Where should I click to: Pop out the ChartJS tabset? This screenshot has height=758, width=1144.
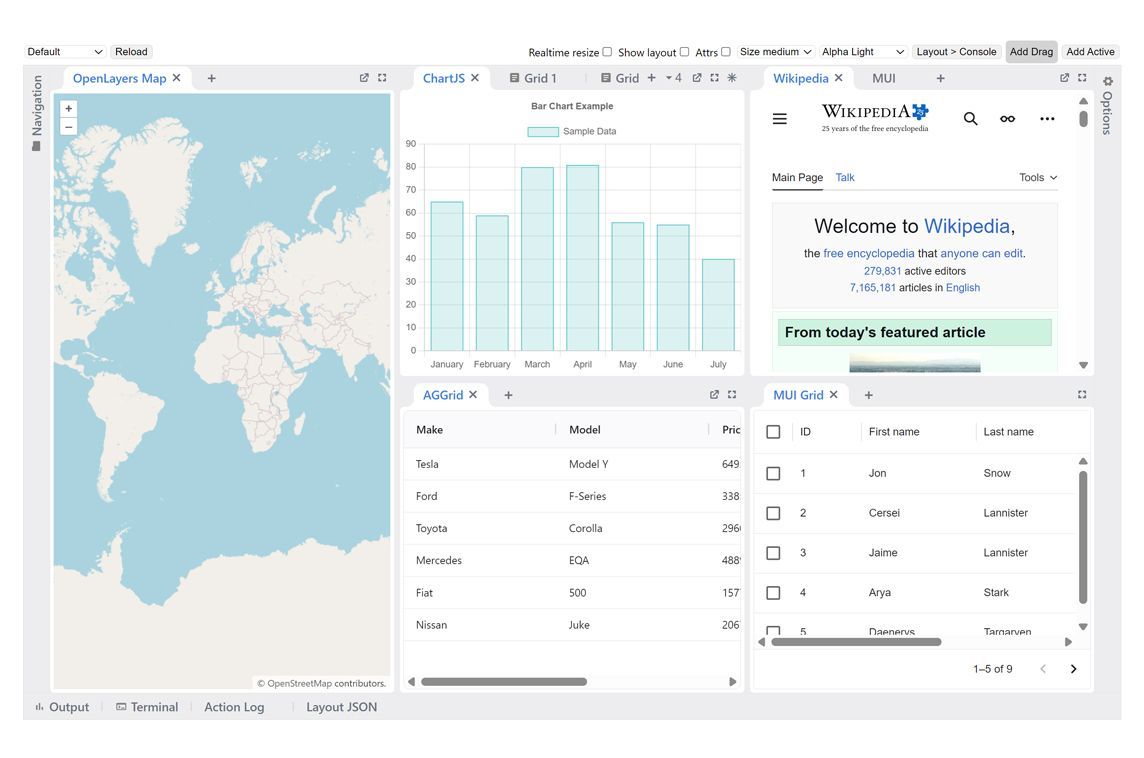pos(697,77)
